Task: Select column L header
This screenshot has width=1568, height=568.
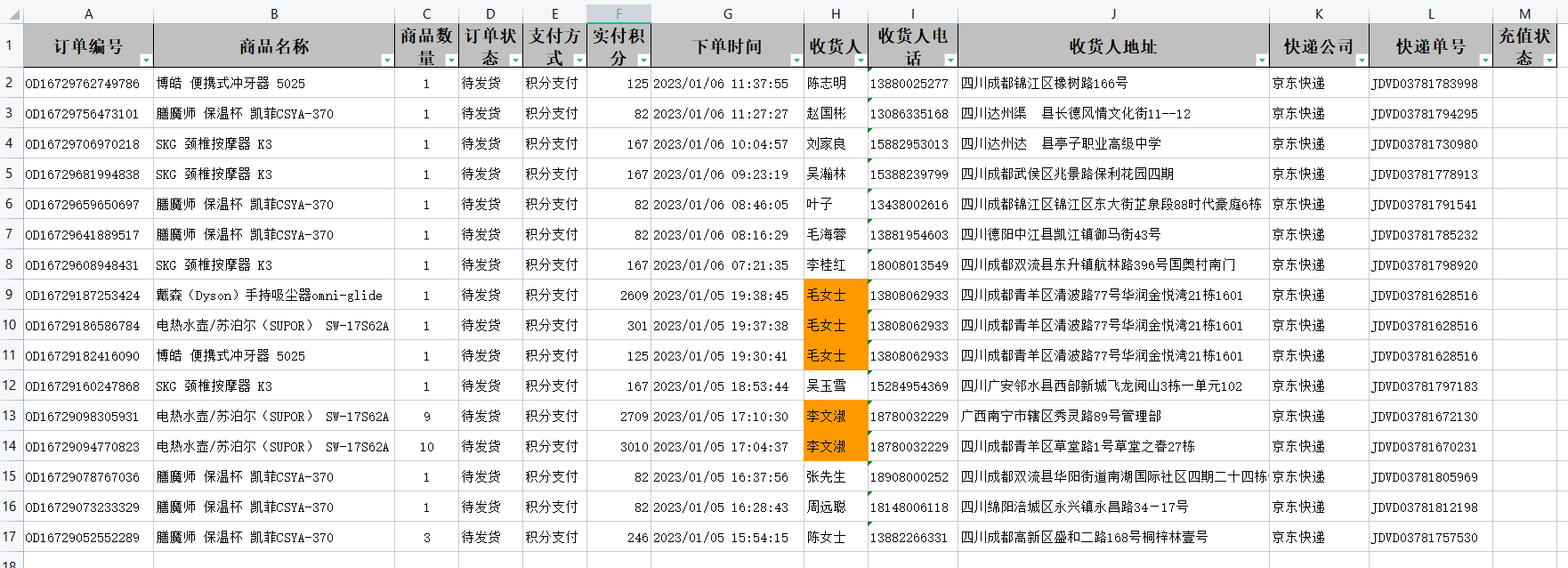Action: [1431, 13]
